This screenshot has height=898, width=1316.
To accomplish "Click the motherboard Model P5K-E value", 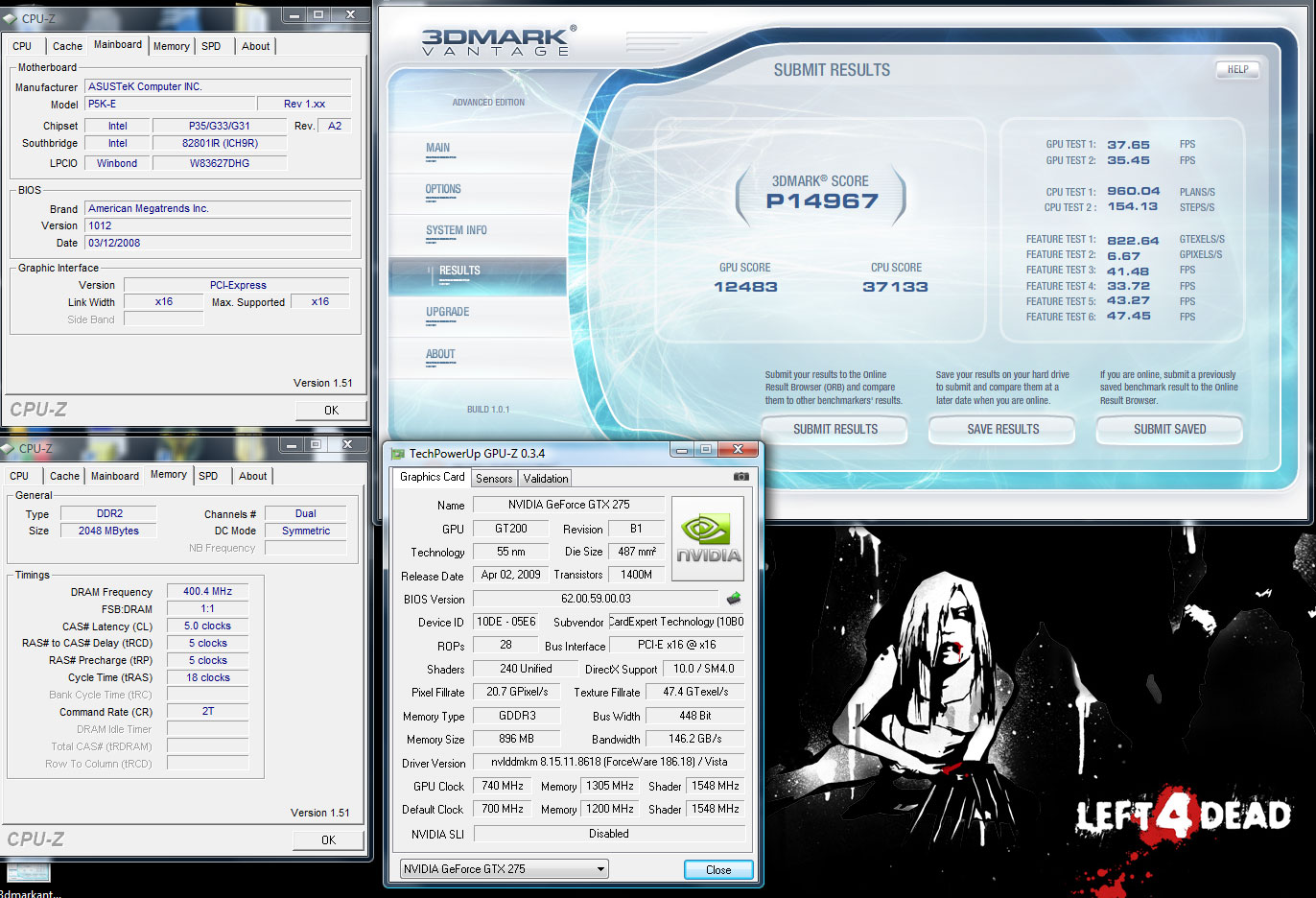I will pyautogui.click(x=170, y=104).
